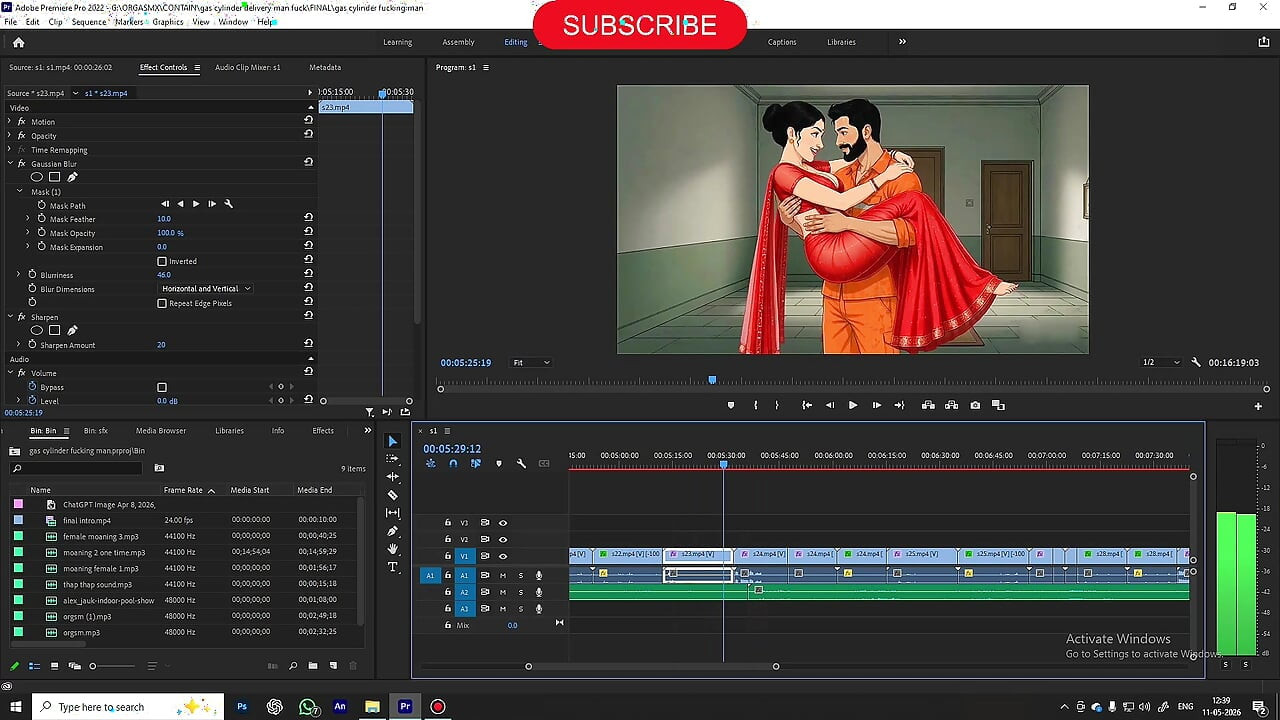Open the Fit zoom level dropdown
The width and height of the screenshot is (1280, 720).
click(531, 362)
